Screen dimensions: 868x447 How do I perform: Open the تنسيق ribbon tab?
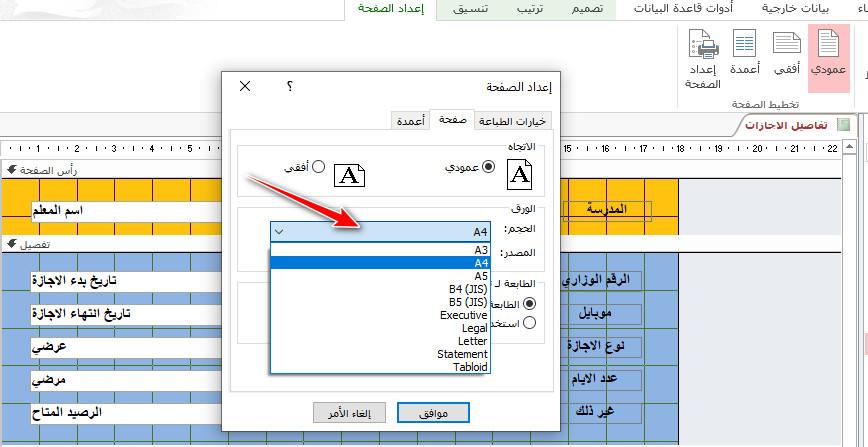point(470,9)
